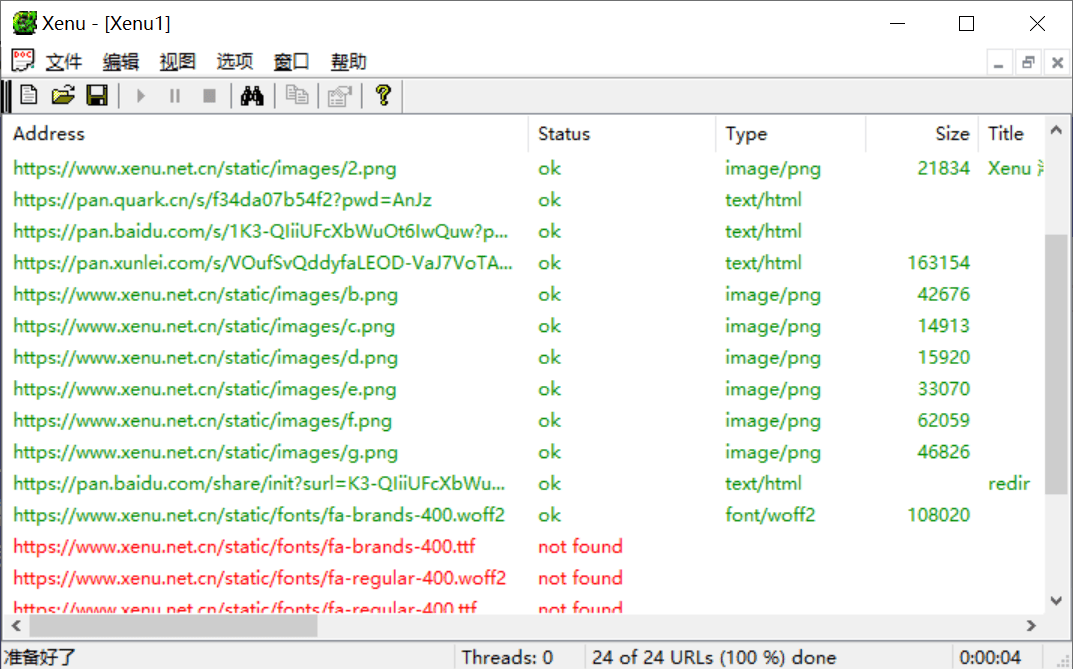Click the 'Threads: 0' status bar entry
This screenshot has width=1073, height=669.
(507, 657)
